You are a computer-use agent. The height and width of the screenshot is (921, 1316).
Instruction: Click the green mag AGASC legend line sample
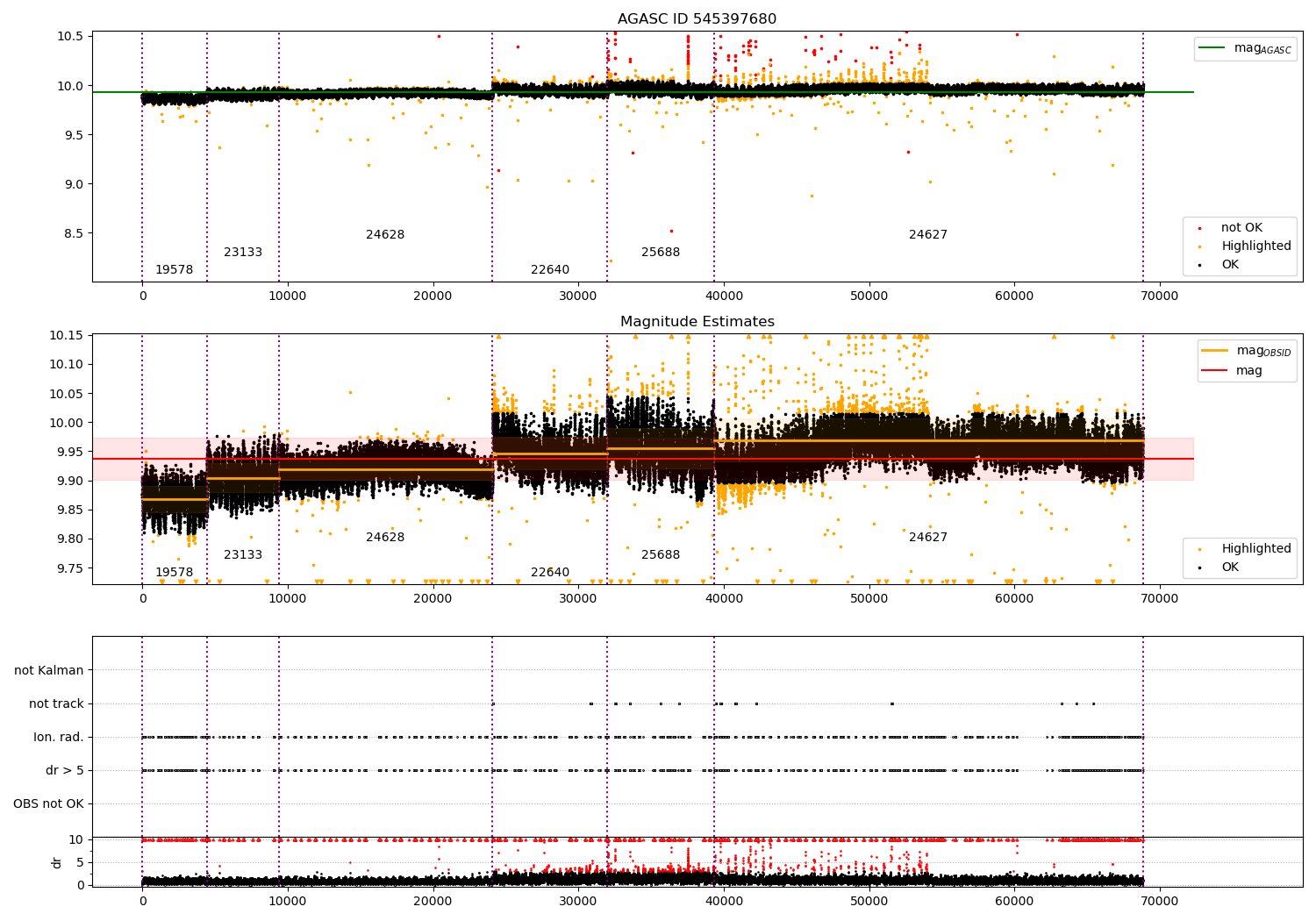[x=1213, y=48]
